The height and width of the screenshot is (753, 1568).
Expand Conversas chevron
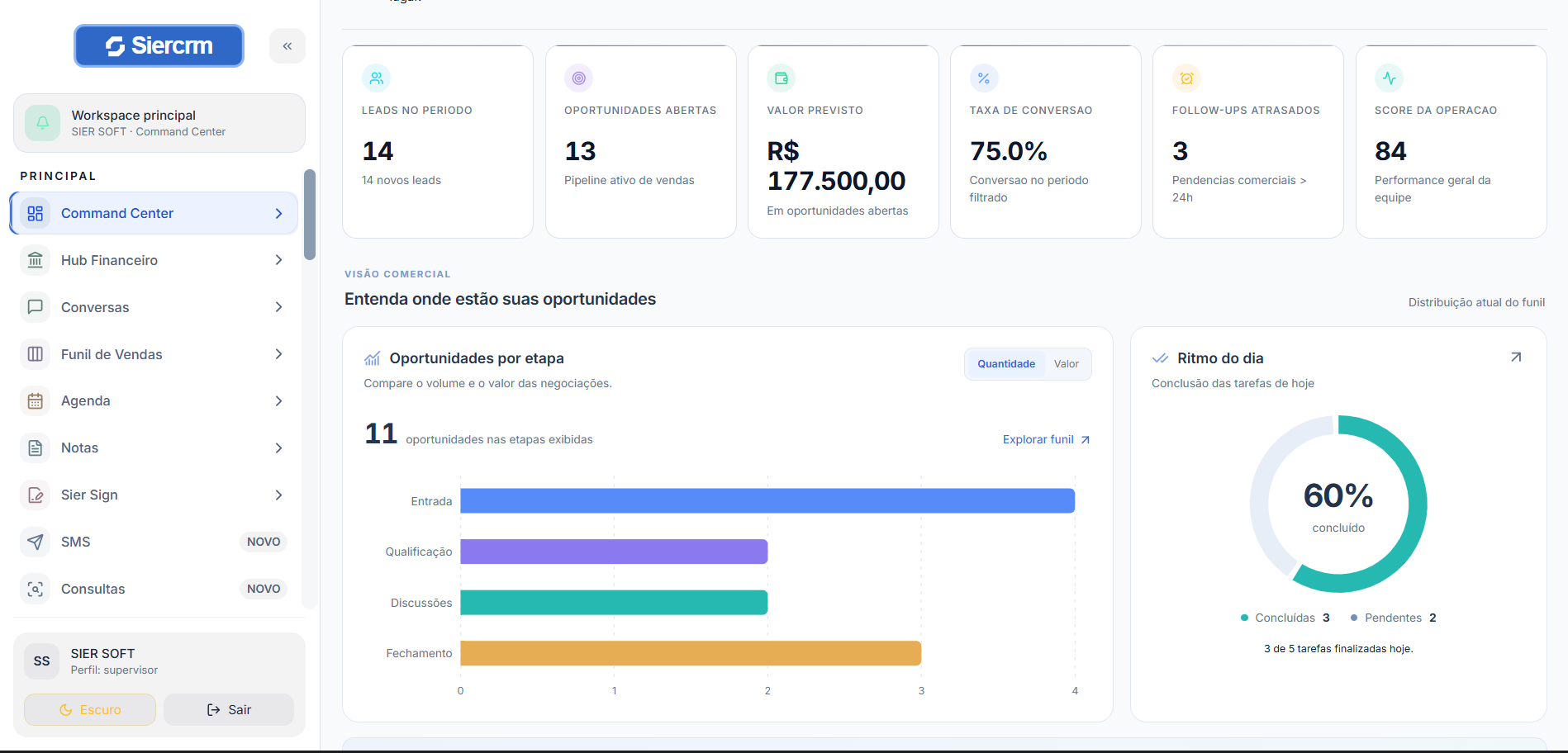point(279,307)
